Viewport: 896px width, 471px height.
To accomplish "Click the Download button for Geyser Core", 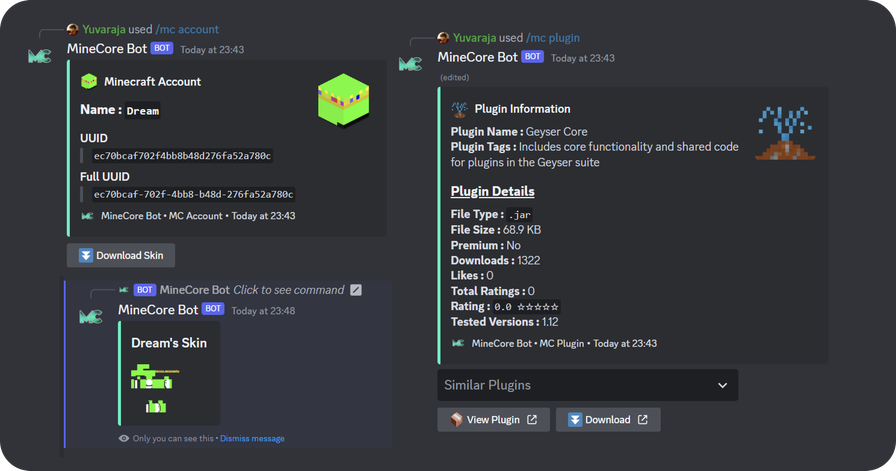I will tap(608, 419).
